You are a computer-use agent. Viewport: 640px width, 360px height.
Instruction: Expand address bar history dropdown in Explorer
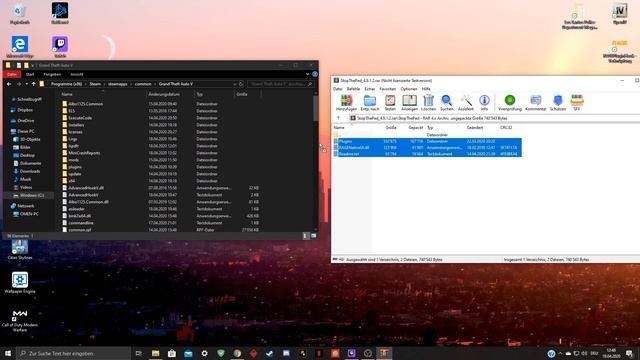234,84
